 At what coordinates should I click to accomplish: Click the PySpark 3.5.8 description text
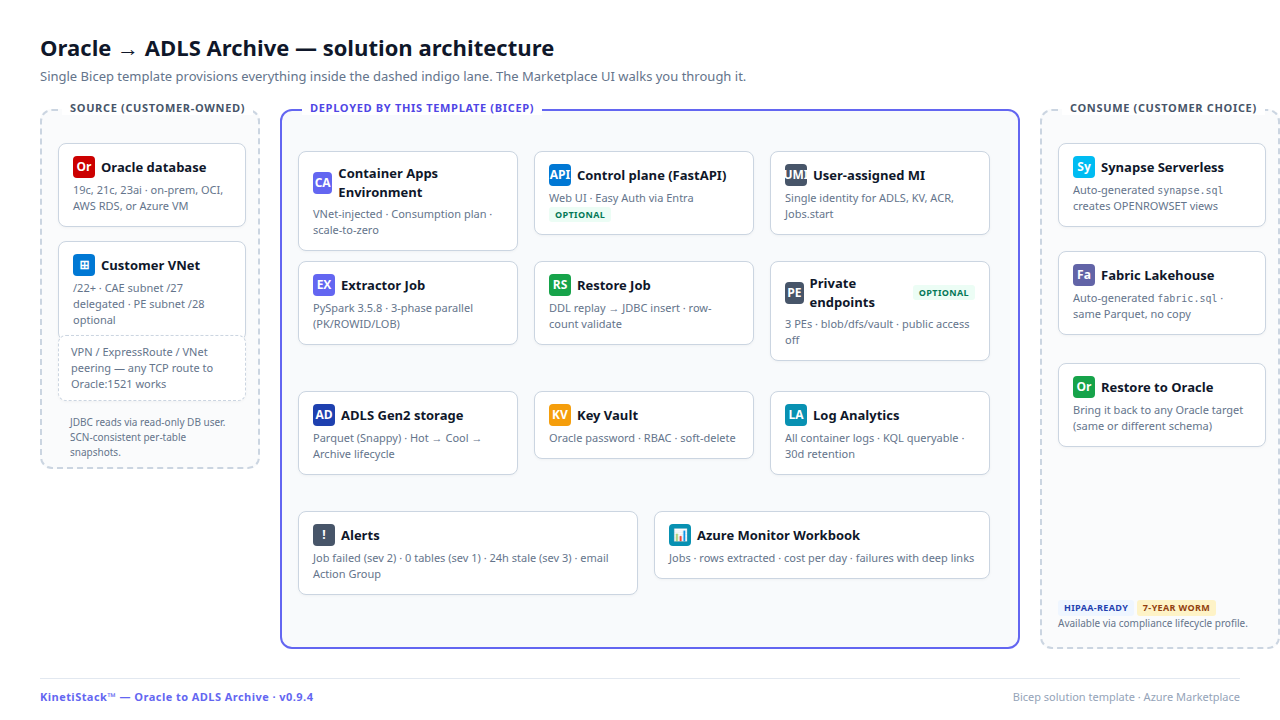(x=393, y=316)
